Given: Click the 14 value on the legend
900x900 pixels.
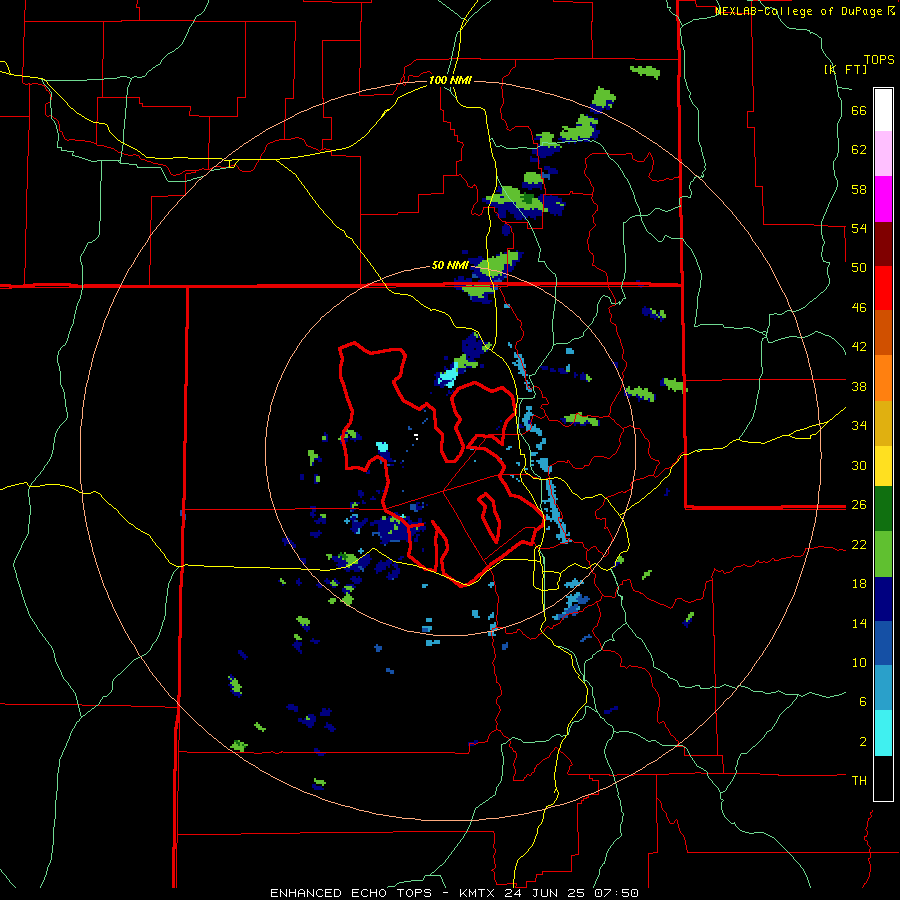Looking at the screenshot, I should coord(859,623).
